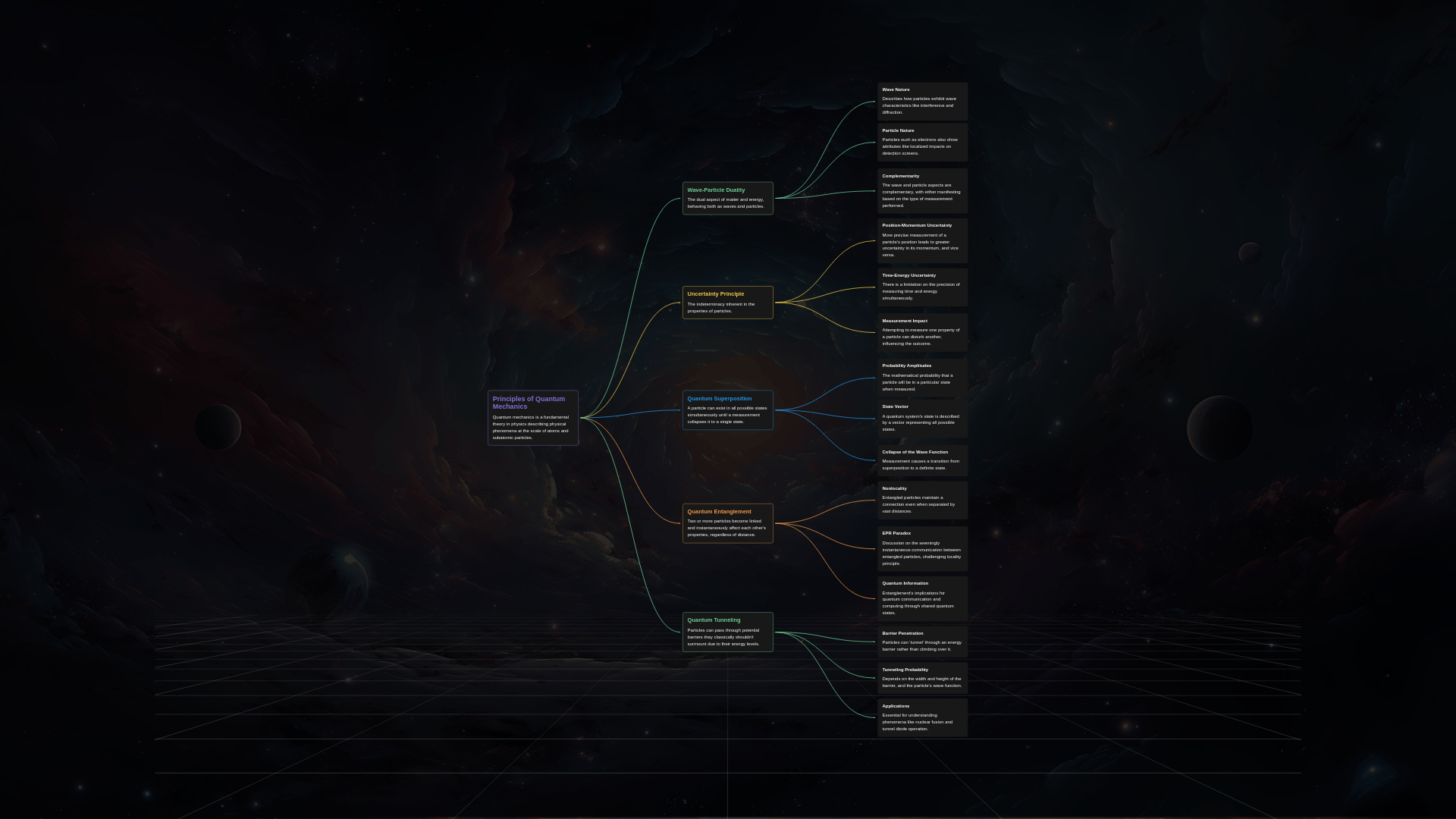Select the Position-Momentum Uncertainty card
Image resolution: width=1456 pixels, height=819 pixels.
tap(922, 240)
